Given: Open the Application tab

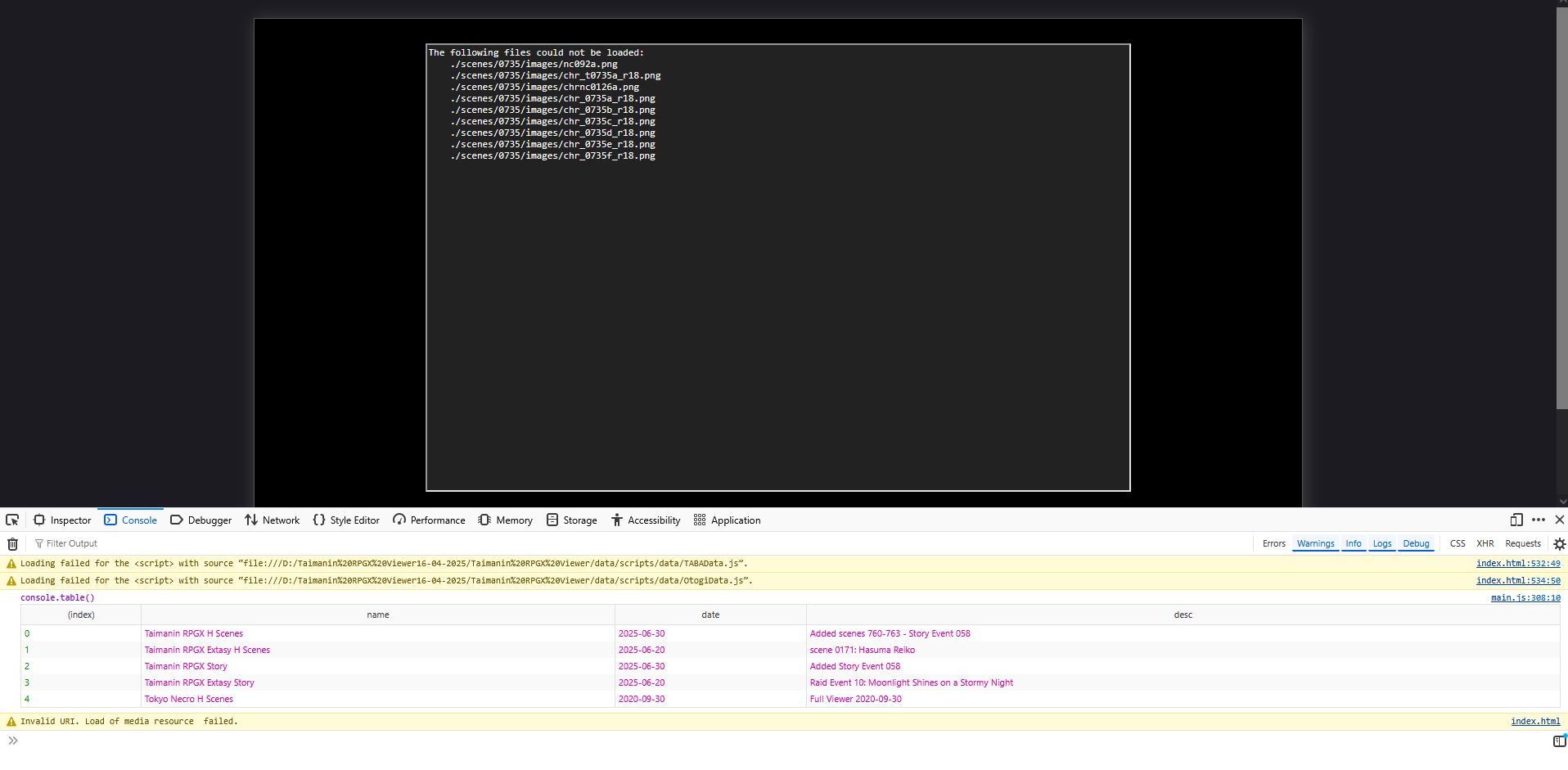Looking at the screenshot, I should (x=727, y=520).
